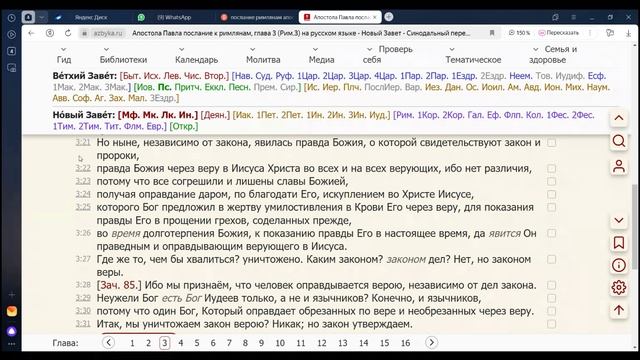Bookmark this page in address bar
This screenshot has width=640, height=360.
click(492, 33)
